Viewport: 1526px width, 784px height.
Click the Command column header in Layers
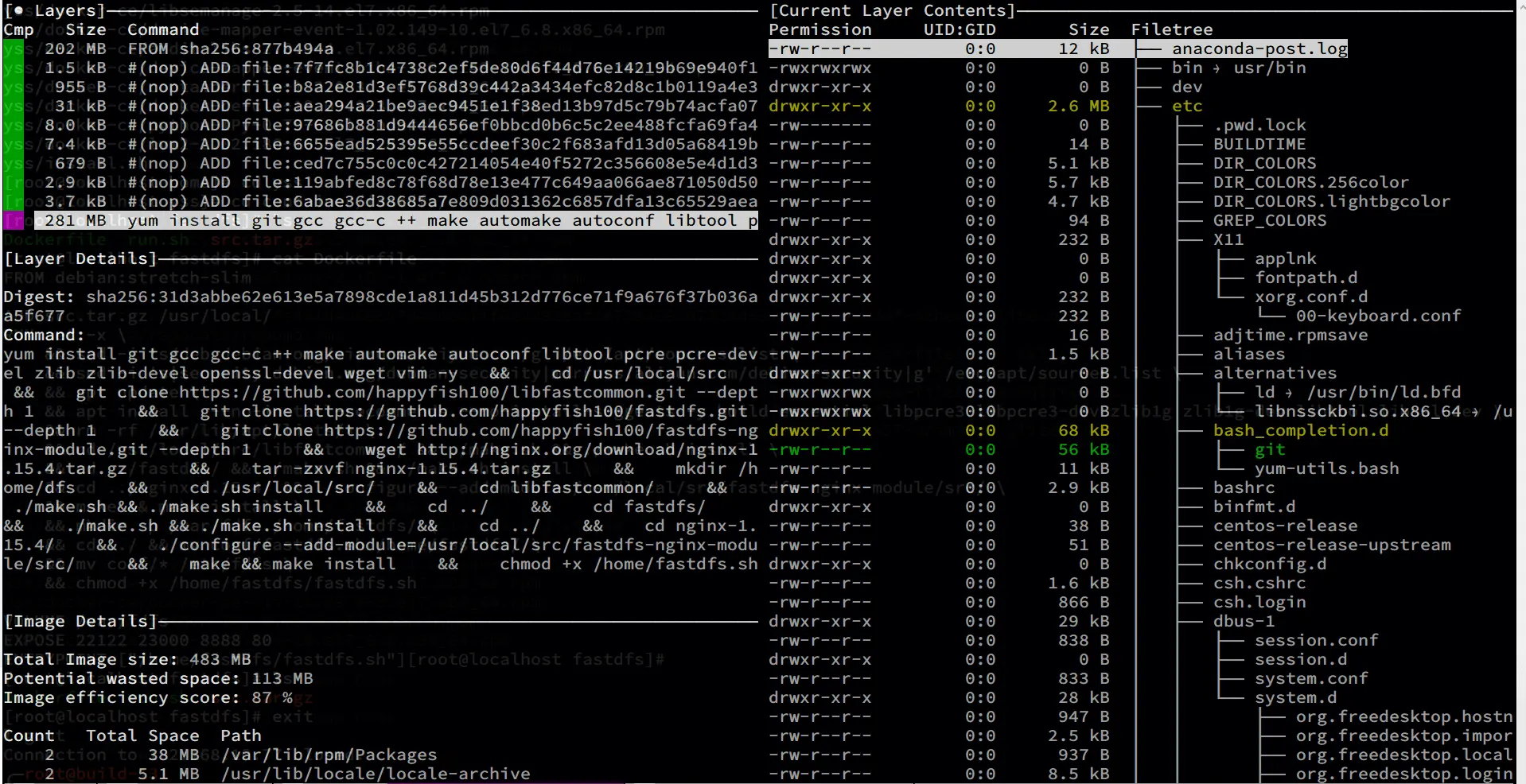point(163,29)
